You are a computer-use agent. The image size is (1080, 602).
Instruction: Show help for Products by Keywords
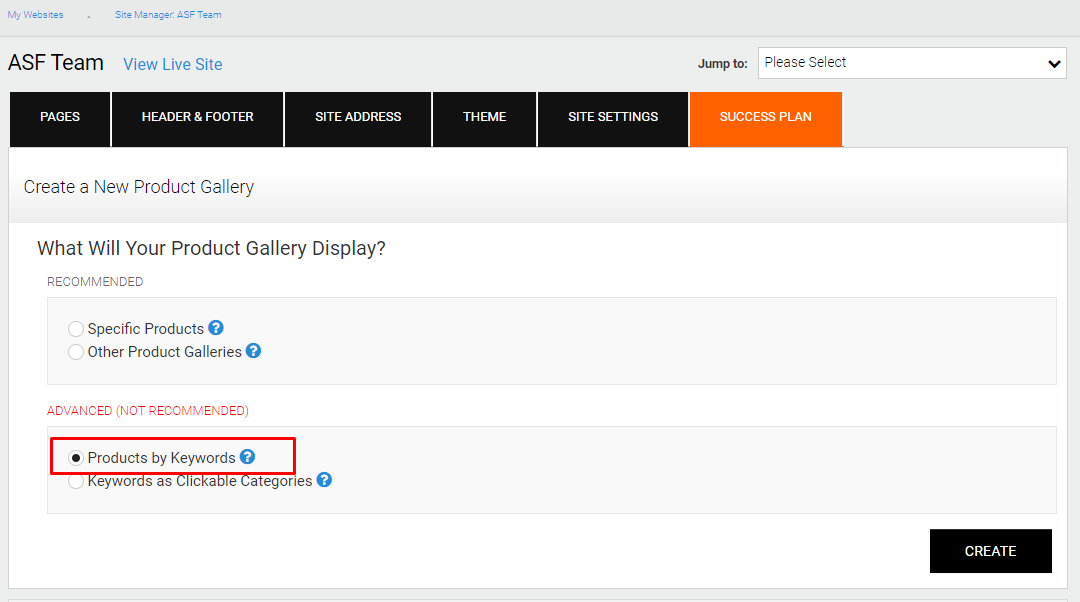(247, 457)
